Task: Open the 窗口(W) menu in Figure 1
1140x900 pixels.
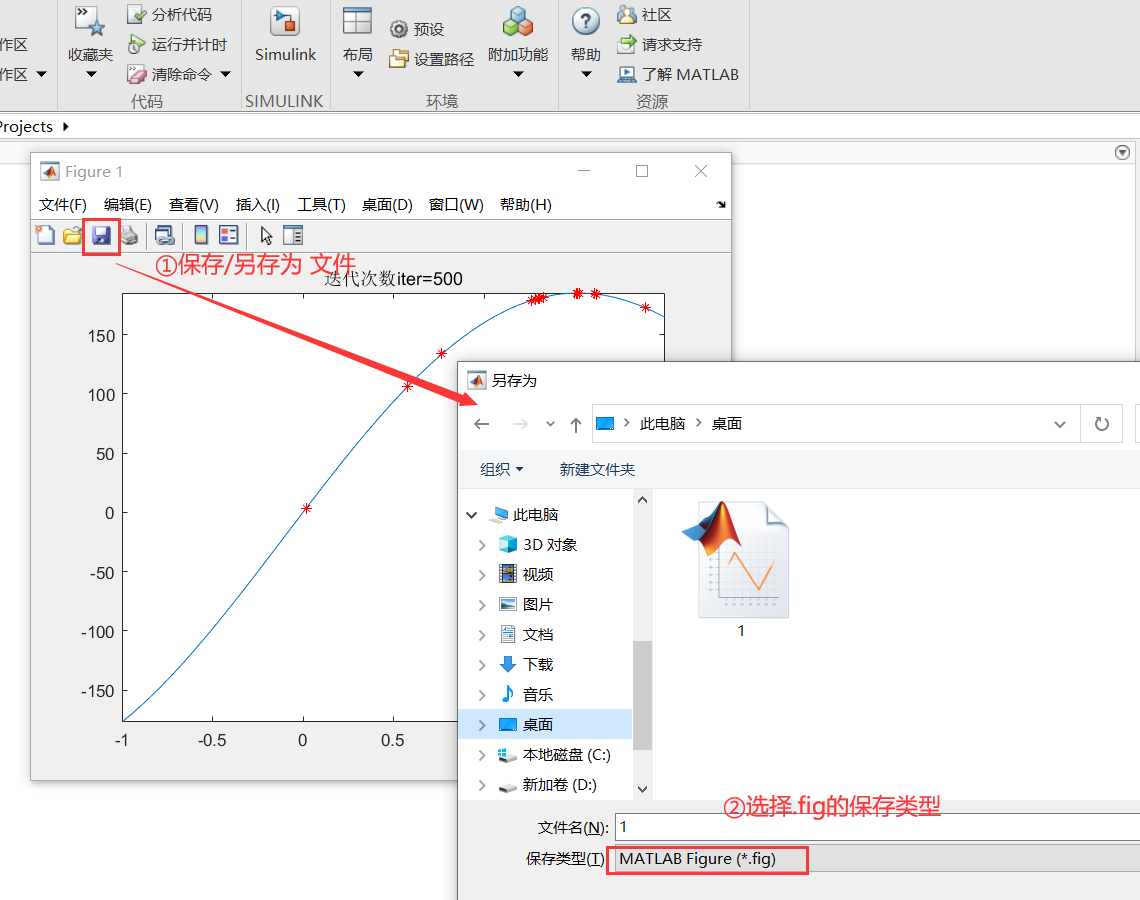Action: click(456, 205)
